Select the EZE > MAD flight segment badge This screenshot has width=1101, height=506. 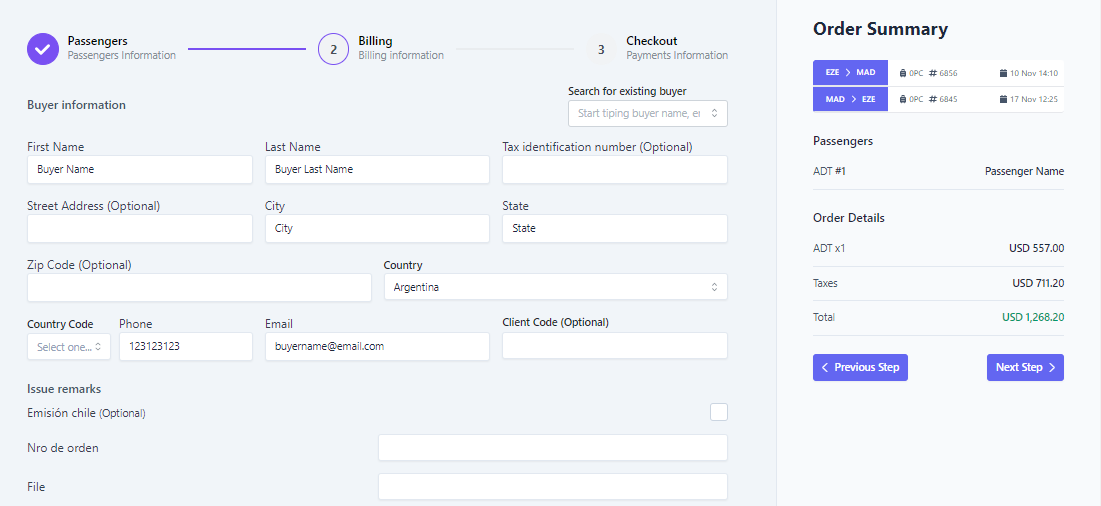pos(850,73)
